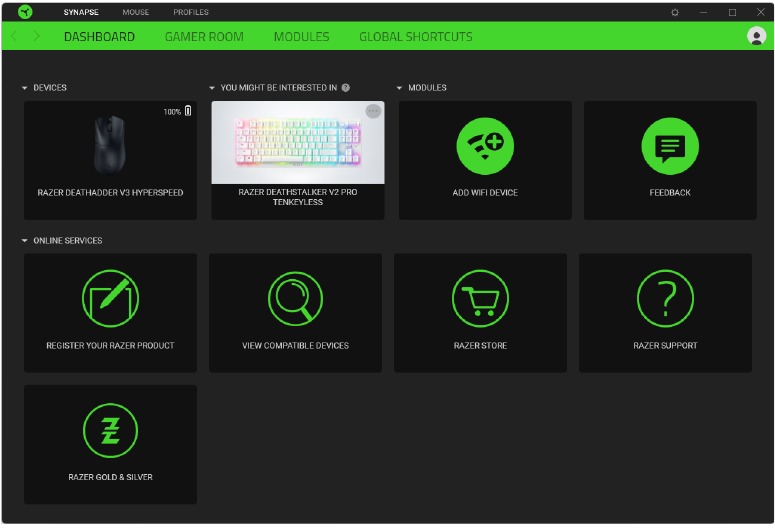Switch to the Profiles top tab
The height and width of the screenshot is (528, 775).
(191, 12)
